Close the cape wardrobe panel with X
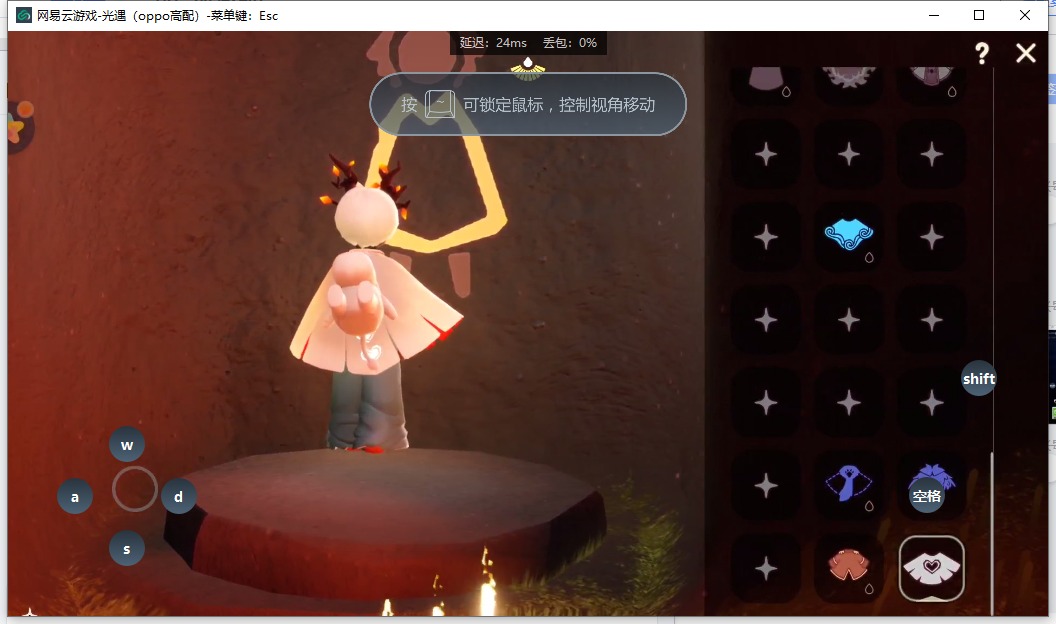Viewport: 1056px width, 624px height. 1026,53
